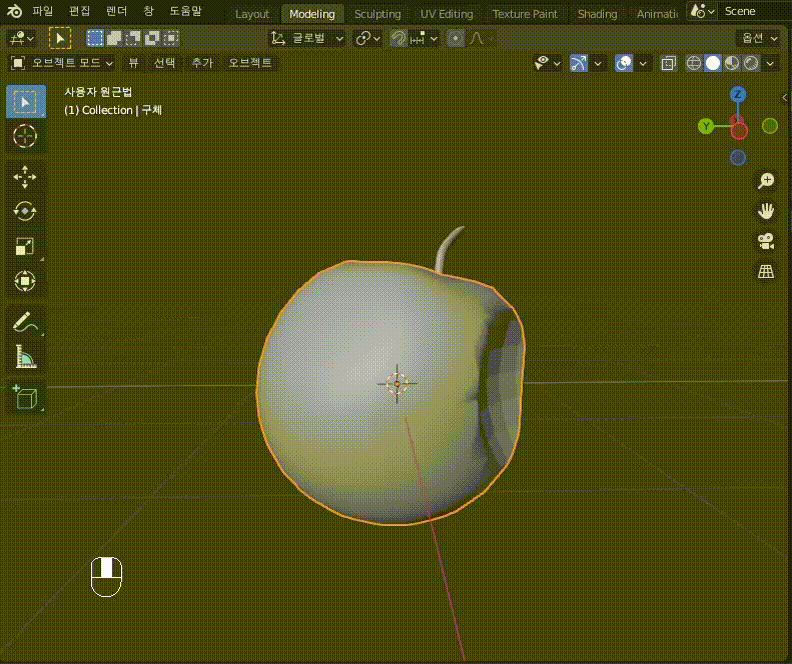
Task: Click the green Y axis gizmo
Action: coord(706,126)
